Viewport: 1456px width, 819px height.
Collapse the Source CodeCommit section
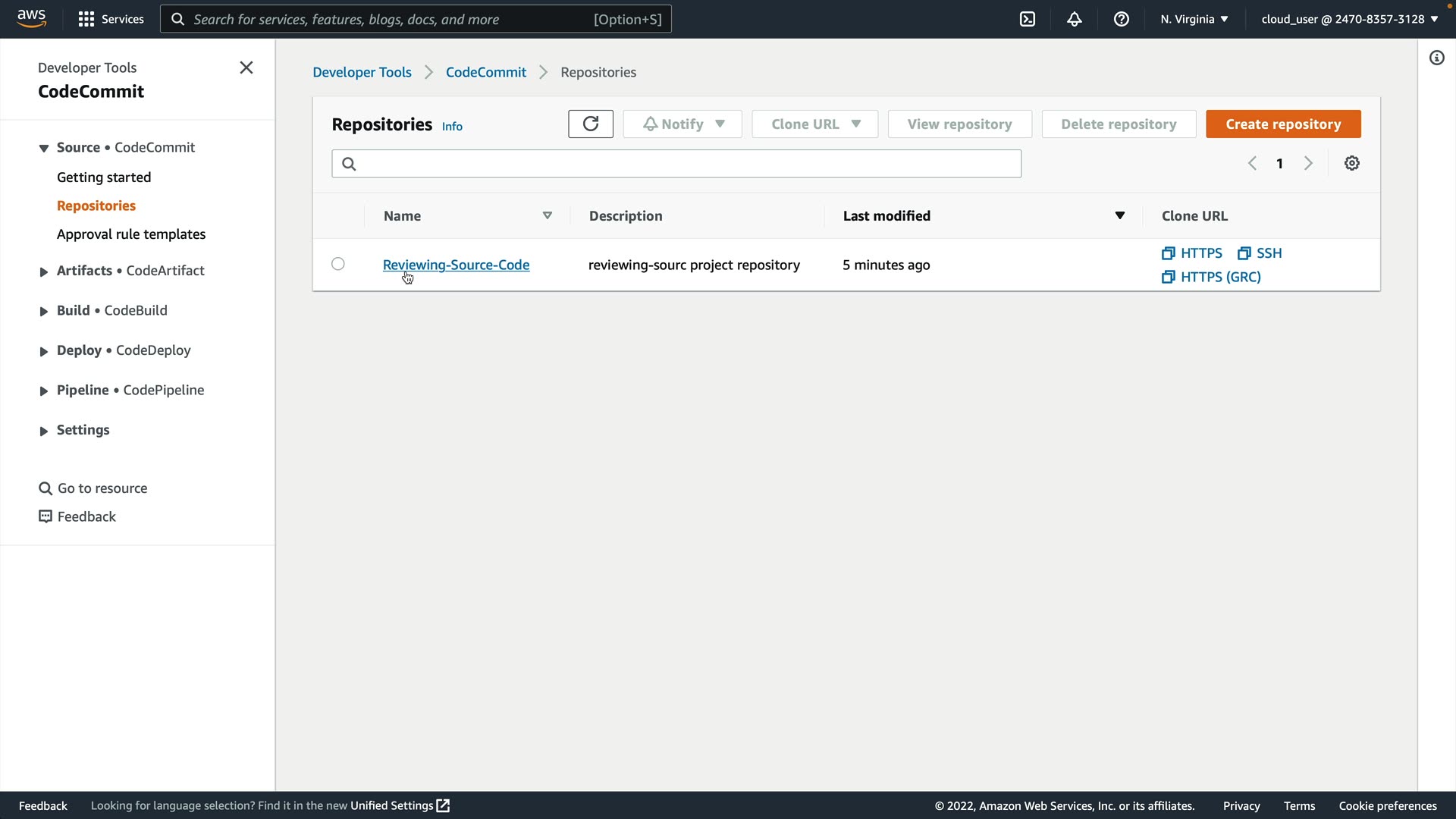coord(43,148)
